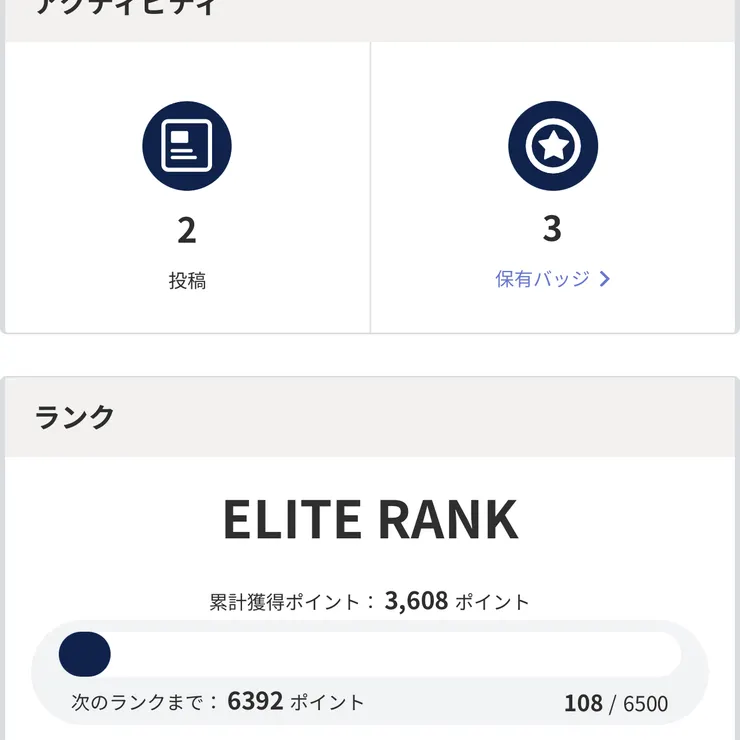
Task: Select the 投稿 label
Action: coord(187,281)
